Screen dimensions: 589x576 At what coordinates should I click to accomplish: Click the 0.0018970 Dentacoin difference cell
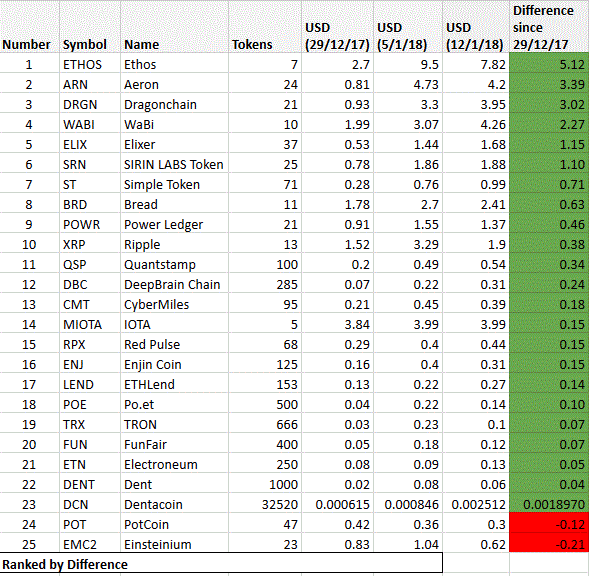click(549, 504)
